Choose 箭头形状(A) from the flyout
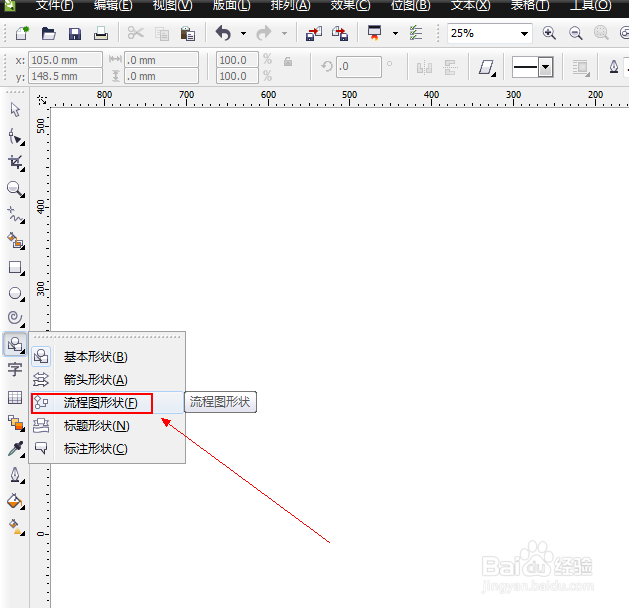629x608 pixels. tap(108, 379)
